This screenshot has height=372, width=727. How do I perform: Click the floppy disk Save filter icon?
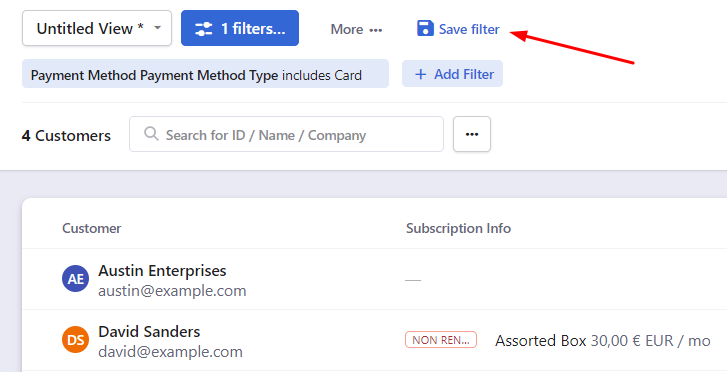pos(425,28)
